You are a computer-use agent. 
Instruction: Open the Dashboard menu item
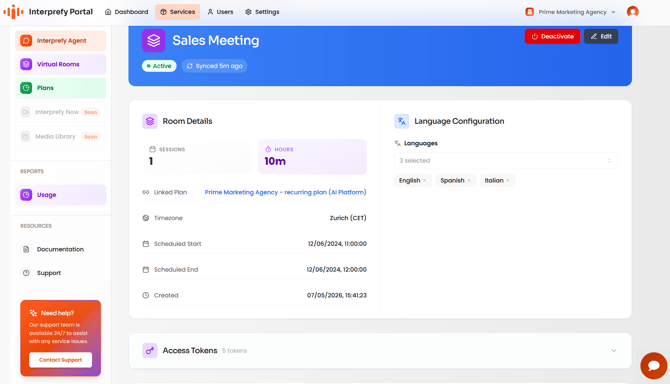click(x=126, y=12)
